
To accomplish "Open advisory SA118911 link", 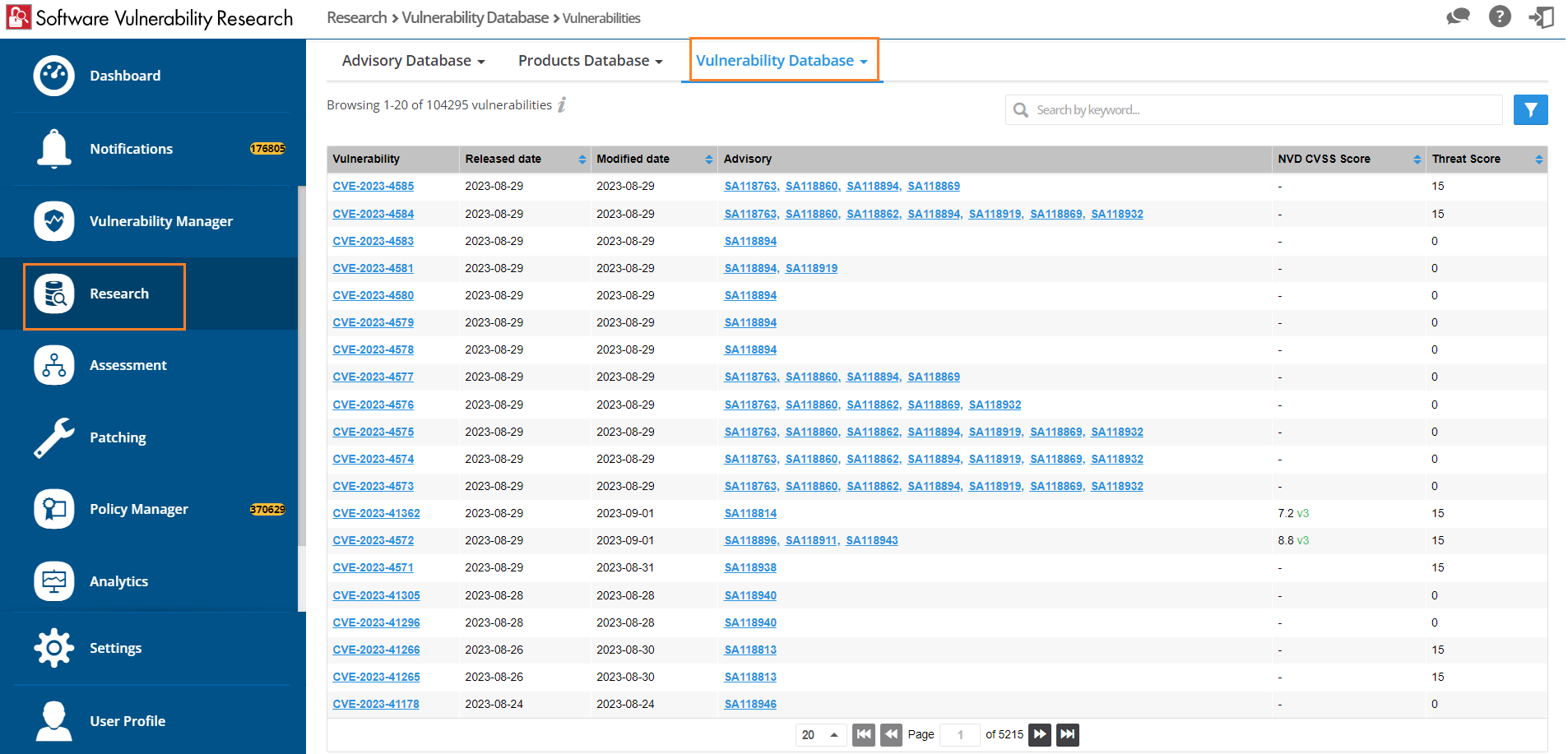I will click(x=811, y=540).
